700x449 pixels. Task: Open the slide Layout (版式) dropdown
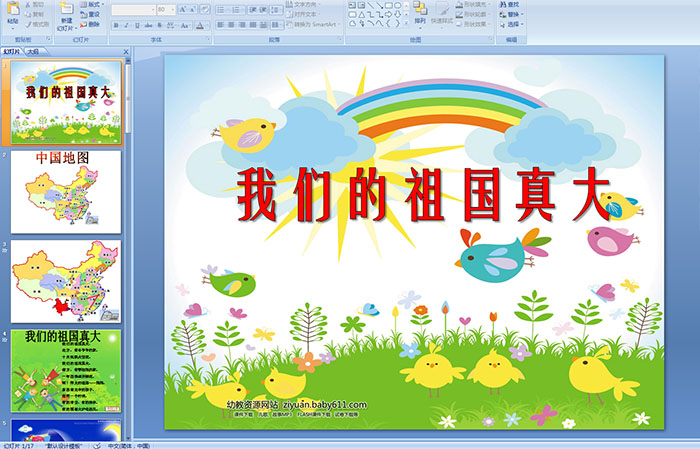(x=92, y=4)
